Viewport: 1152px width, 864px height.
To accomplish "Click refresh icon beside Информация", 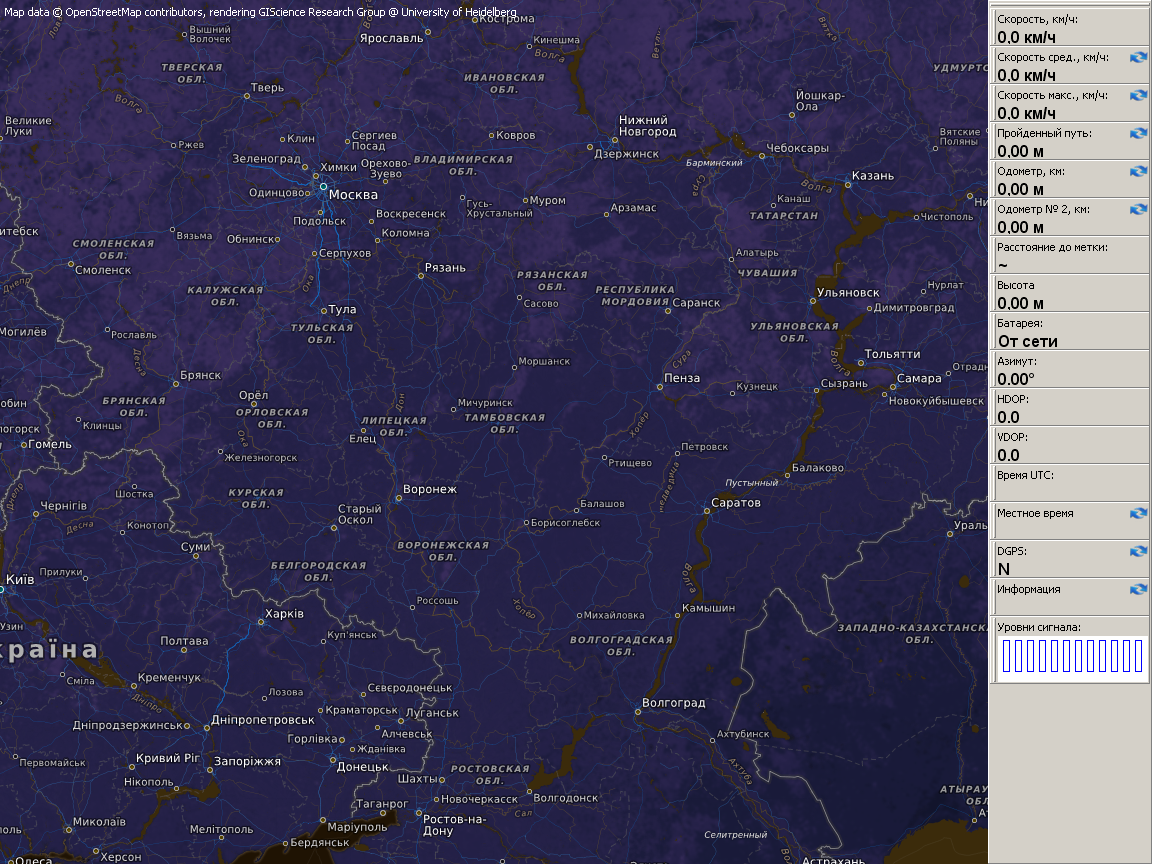I will click(x=1138, y=590).
